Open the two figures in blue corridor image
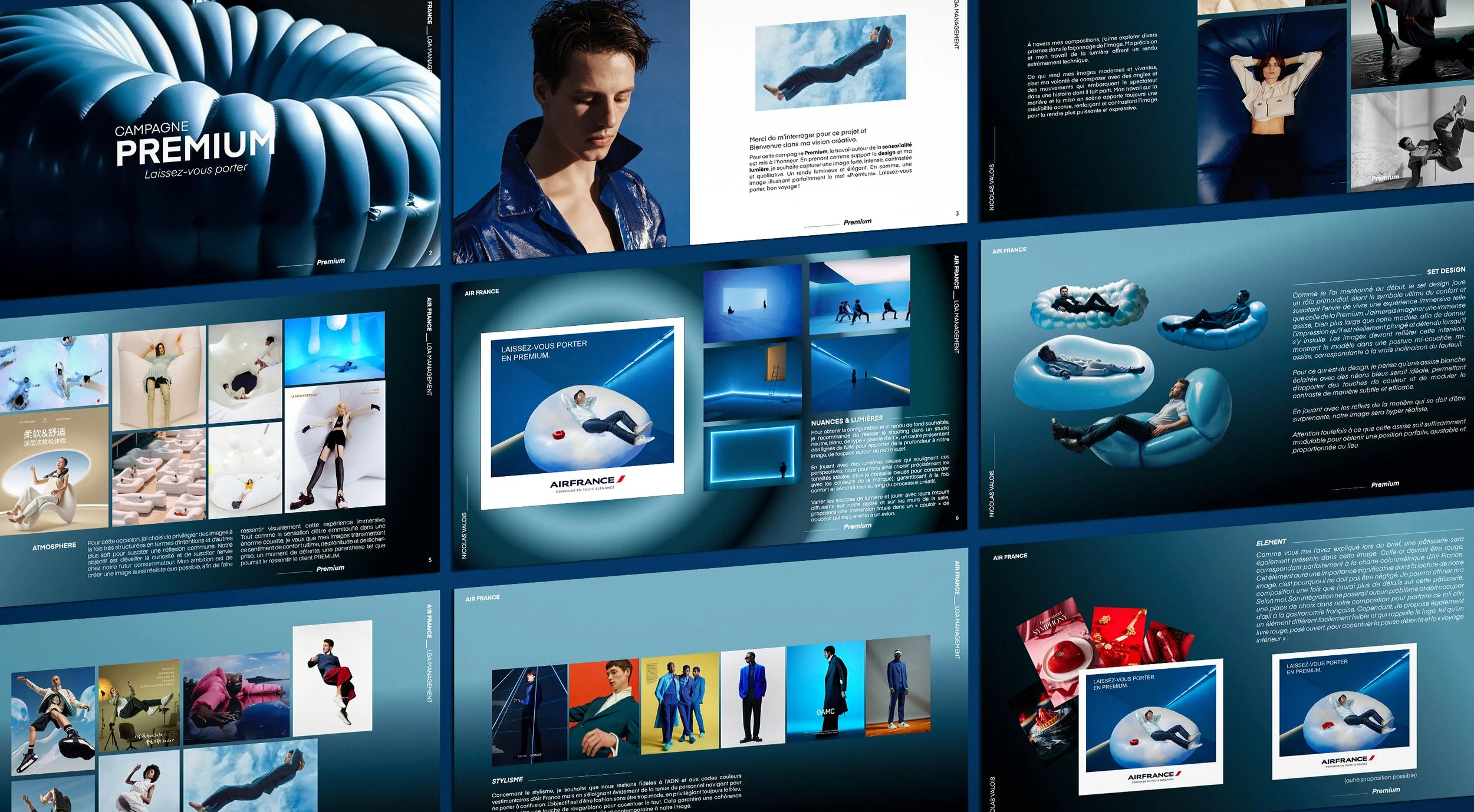The height and width of the screenshot is (812, 1474). (860, 372)
